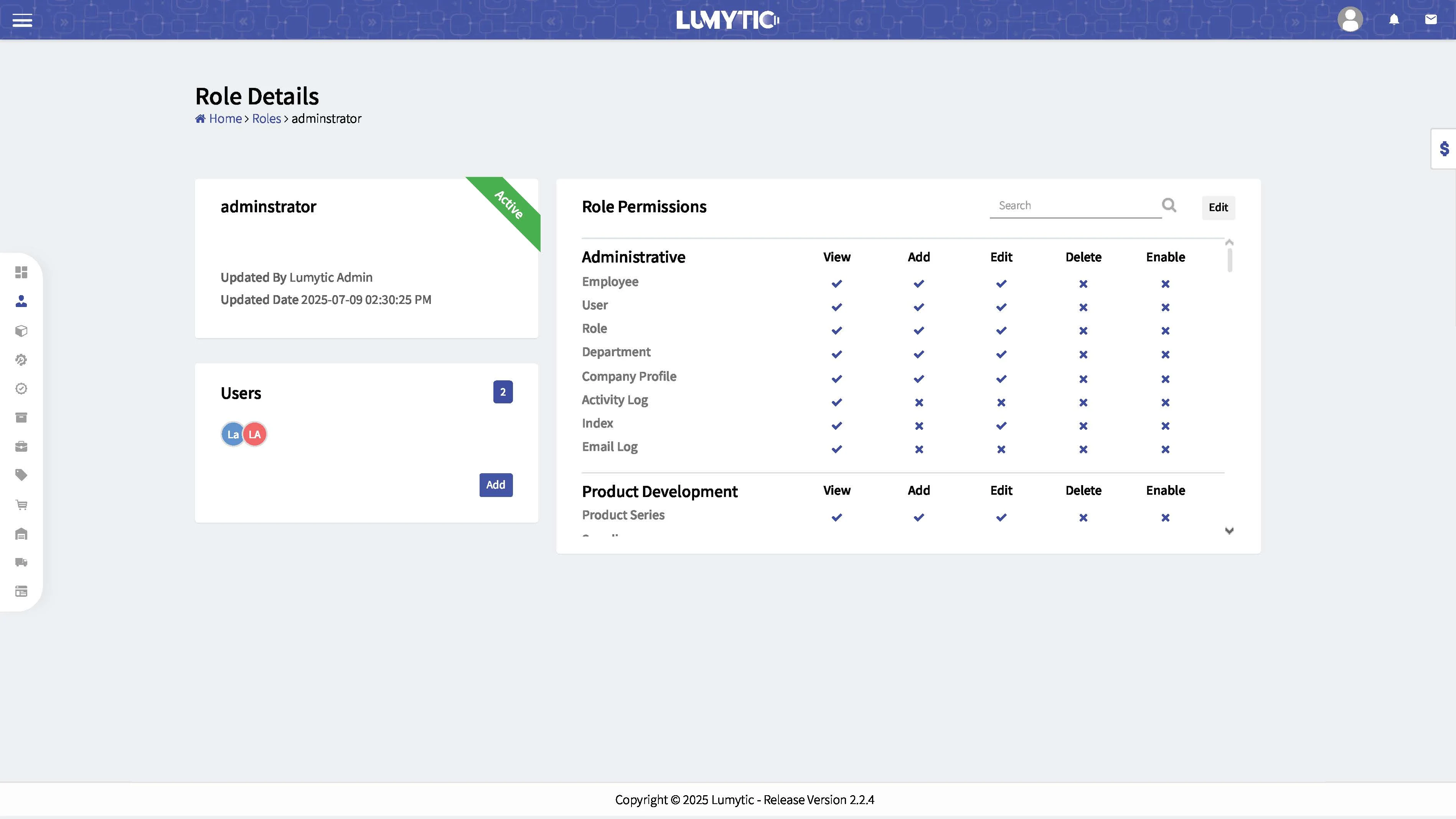Click Edit button for Role Permissions
The image size is (1456, 819).
coord(1217,207)
